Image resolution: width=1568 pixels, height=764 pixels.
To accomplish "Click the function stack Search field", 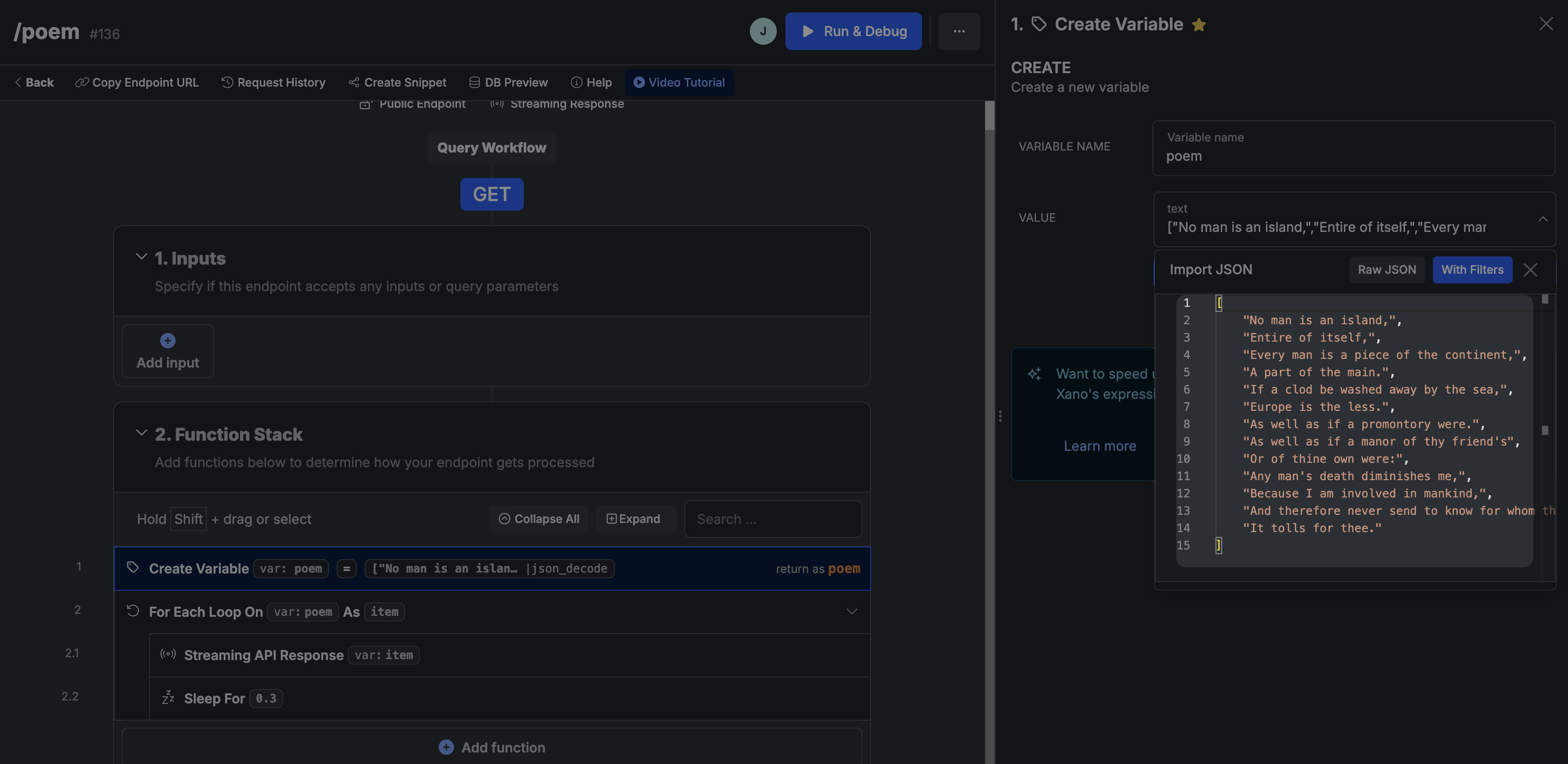I will point(772,519).
